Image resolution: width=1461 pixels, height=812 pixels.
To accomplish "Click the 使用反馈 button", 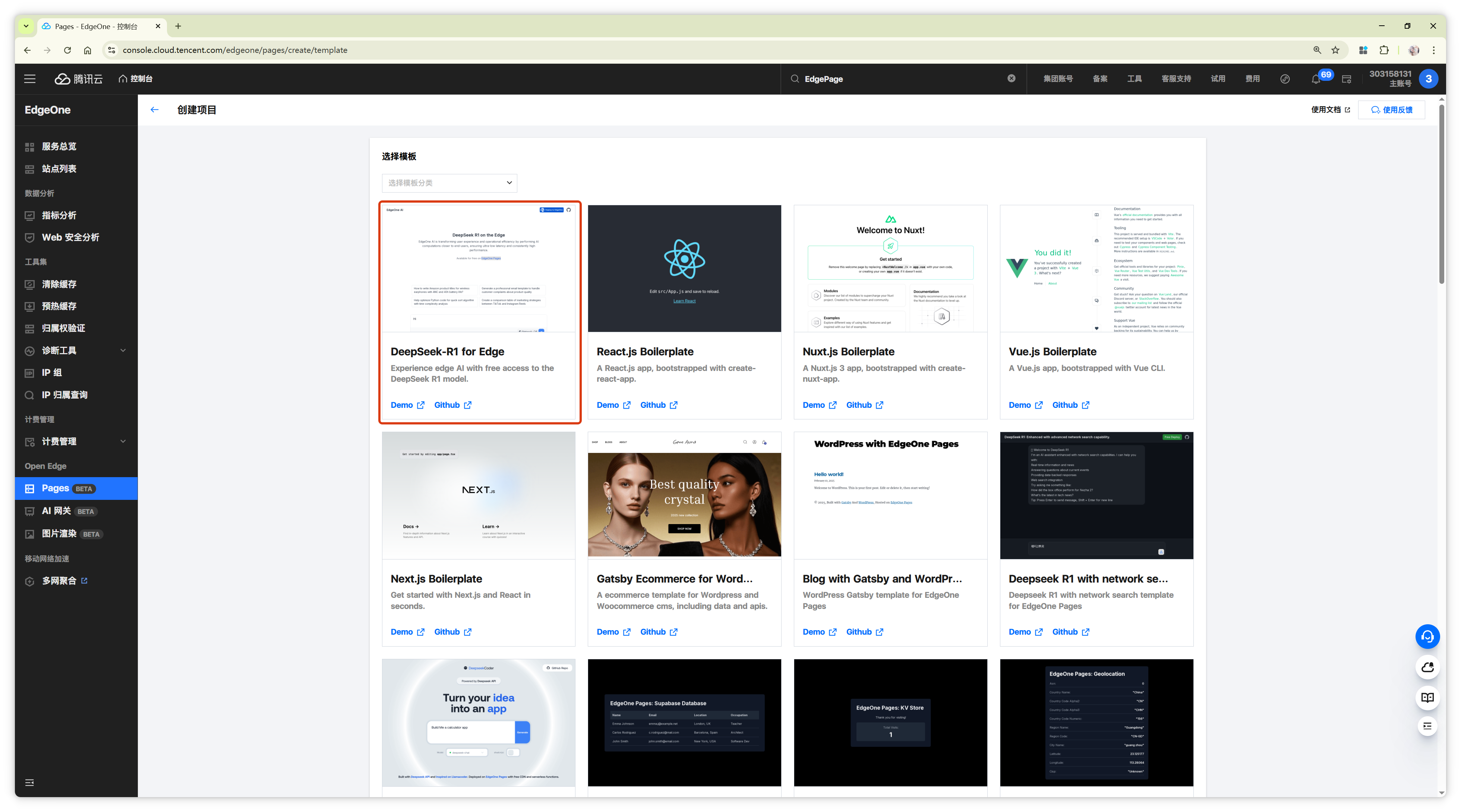I will click(x=1391, y=110).
